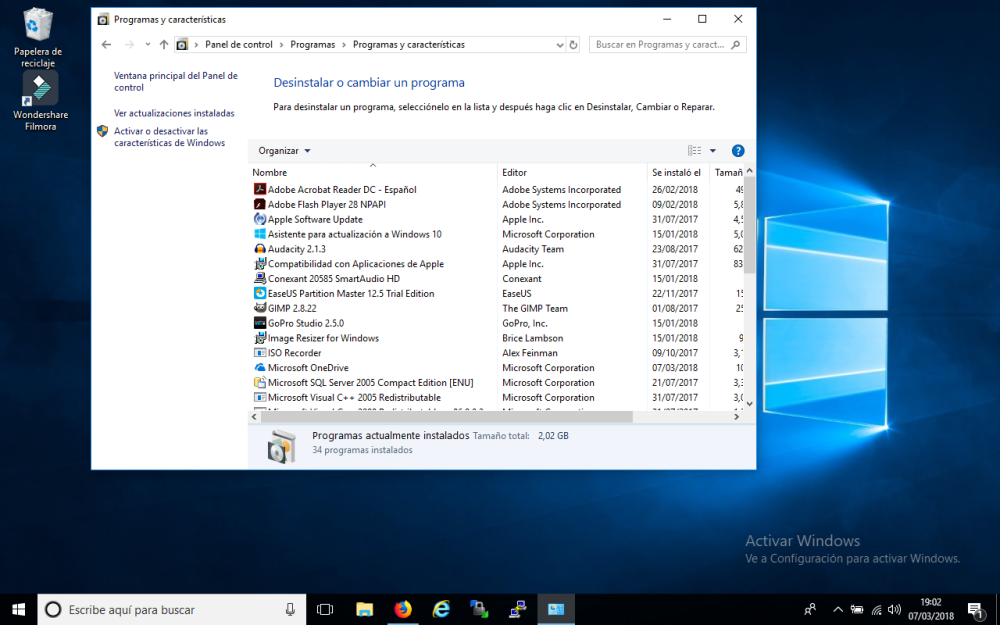Go up one folder level arrow
Screen dimensions: 1000x625
pos(164,45)
